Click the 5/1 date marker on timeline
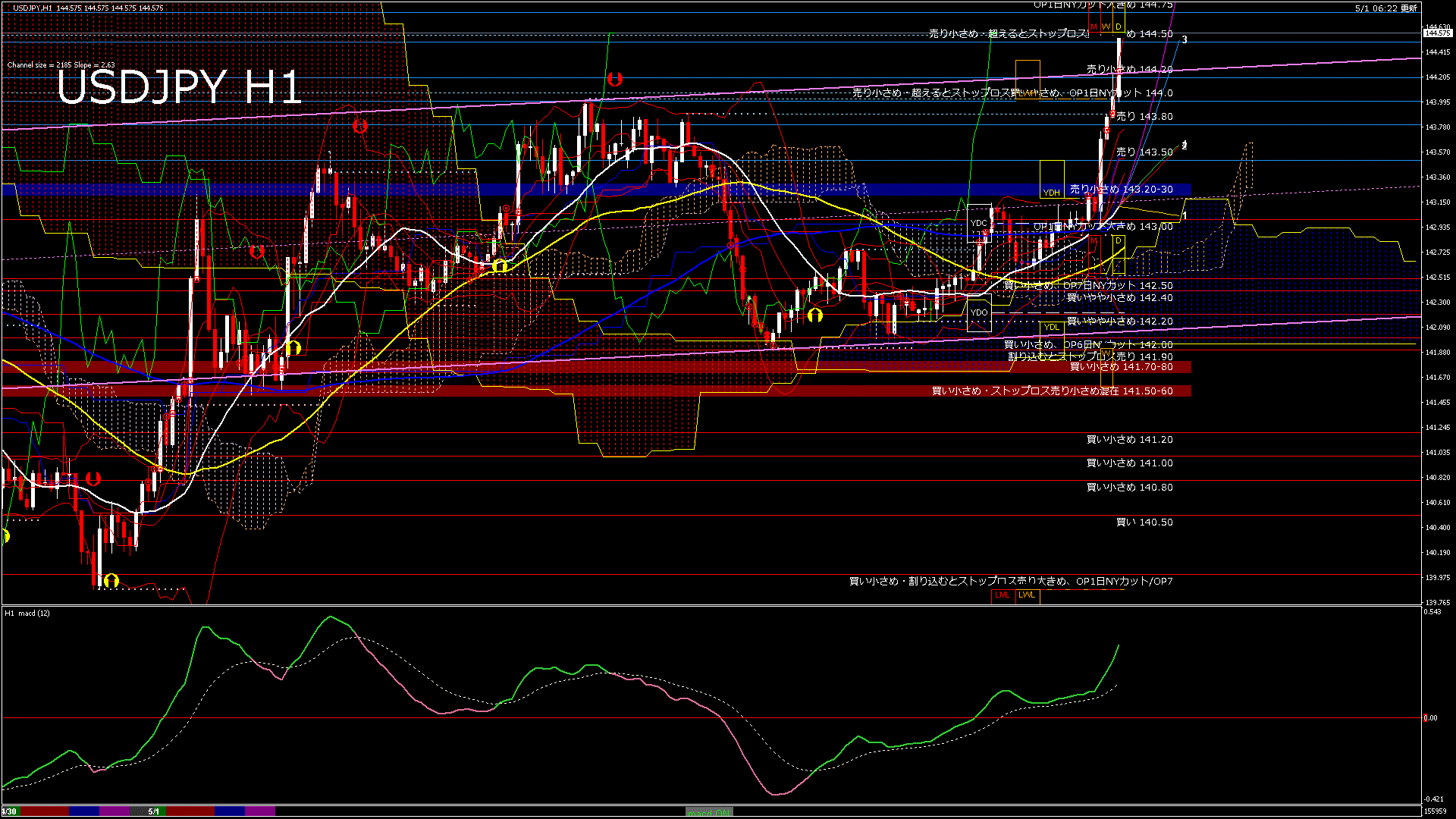This screenshot has width=1456, height=819. pyautogui.click(x=154, y=811)
